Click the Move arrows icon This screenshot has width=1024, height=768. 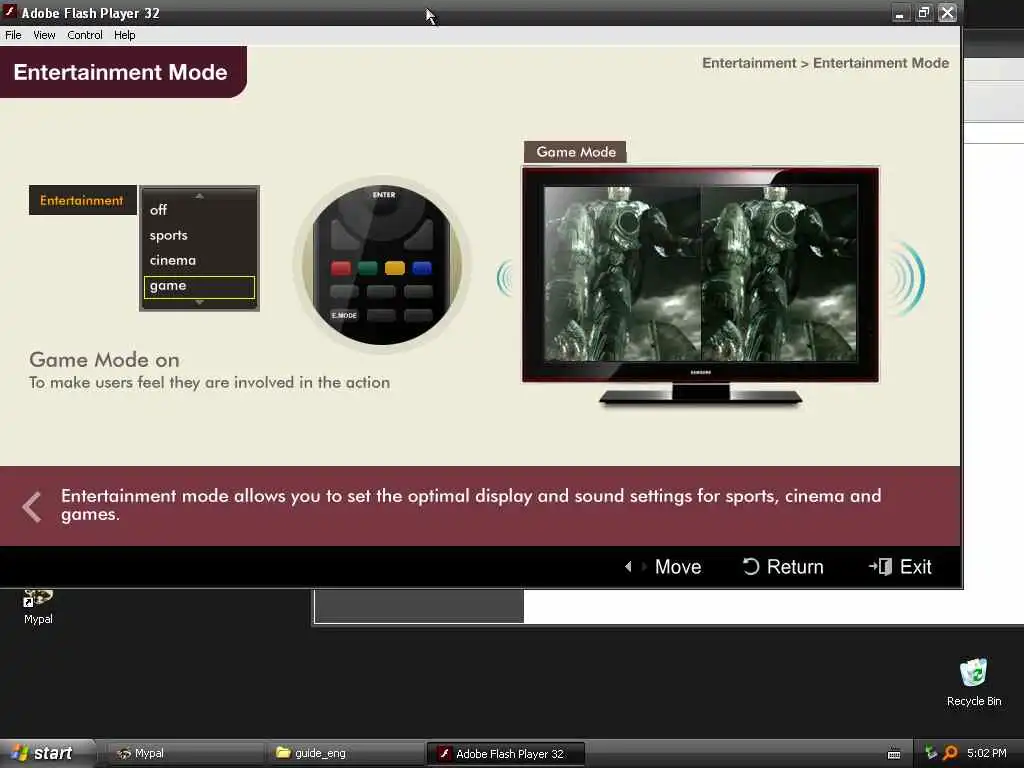tap(635, 567)
